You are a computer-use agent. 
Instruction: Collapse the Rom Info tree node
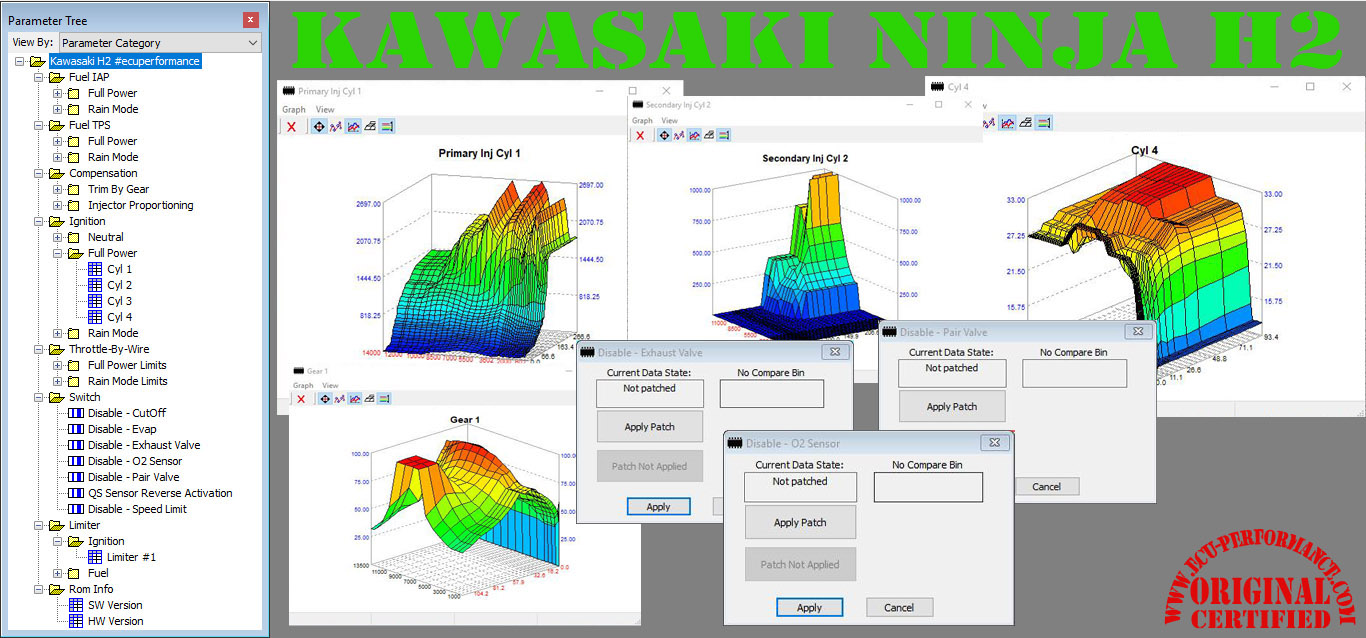[38, 589]
